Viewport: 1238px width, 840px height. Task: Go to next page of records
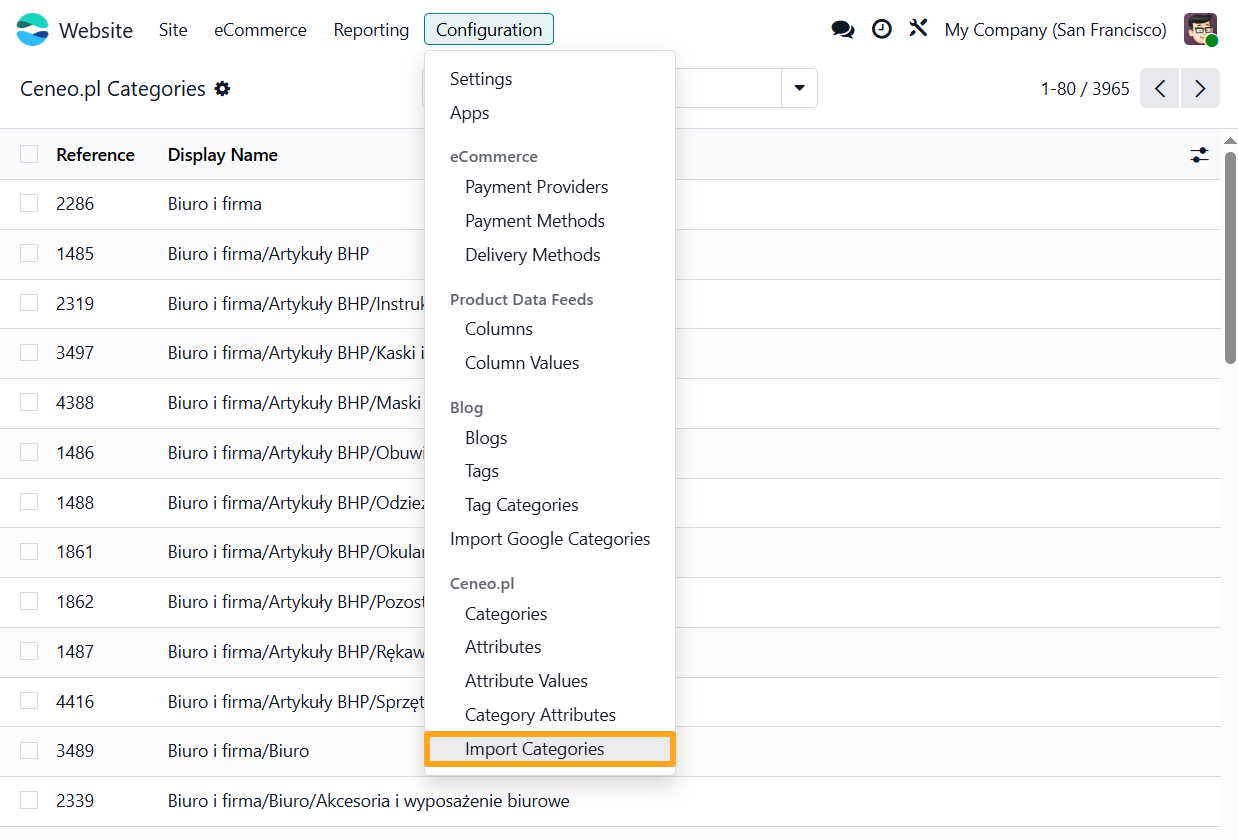tap(1200, 88)
